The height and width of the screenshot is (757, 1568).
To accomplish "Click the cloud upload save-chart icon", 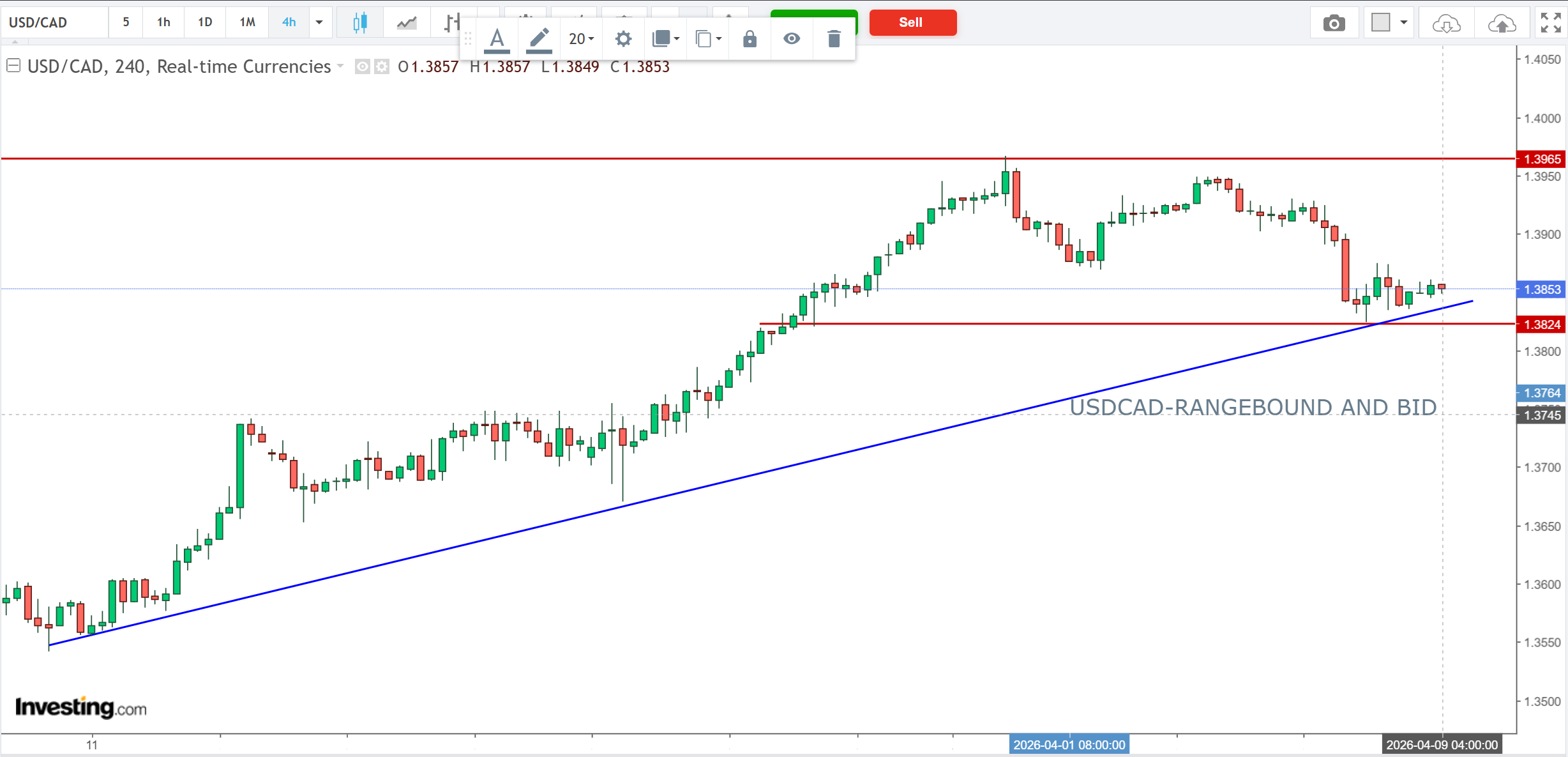I will pos(1502,24).
